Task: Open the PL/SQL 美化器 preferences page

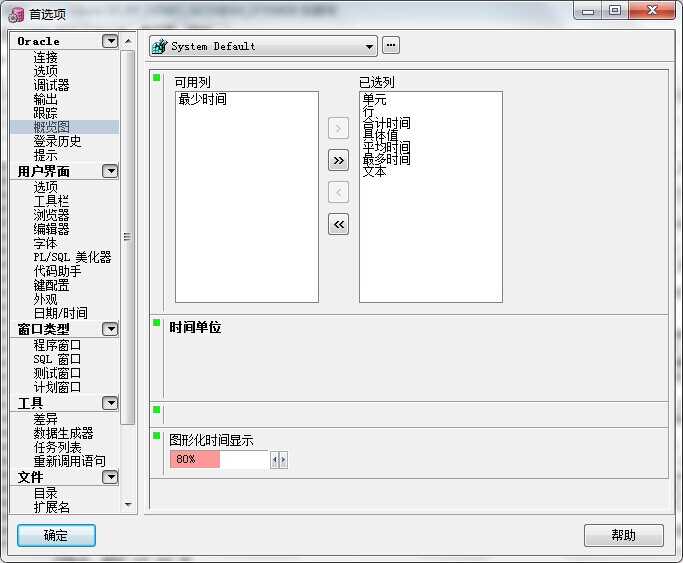Action: [x=72, y=257]
